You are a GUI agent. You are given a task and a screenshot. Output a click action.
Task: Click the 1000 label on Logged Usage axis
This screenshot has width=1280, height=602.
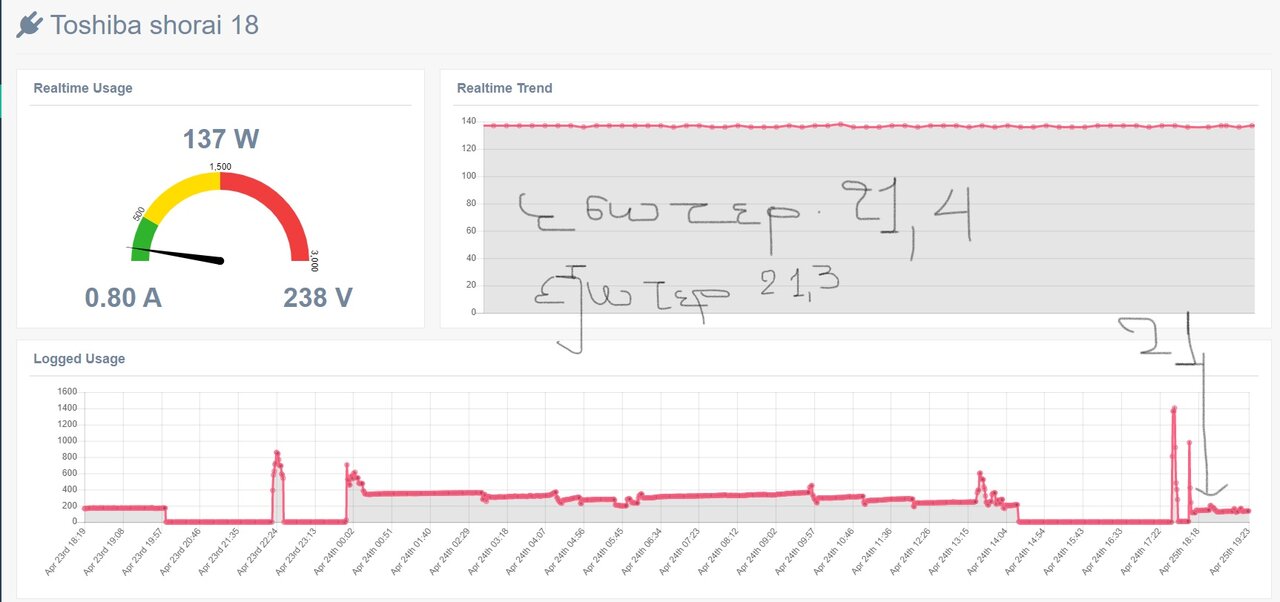pos(67,440)
